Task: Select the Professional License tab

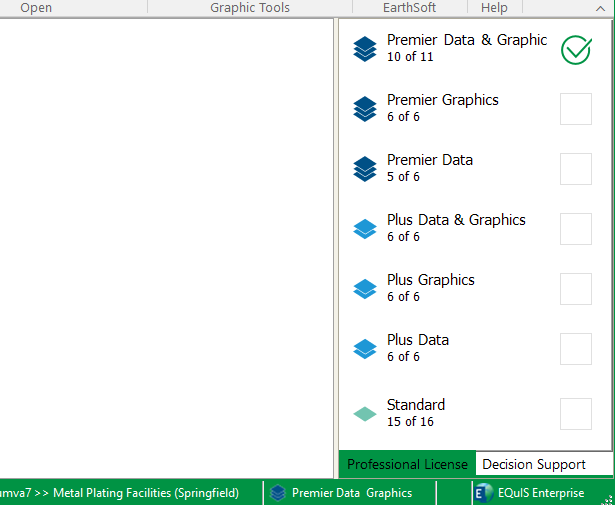Action: [x=407, y=464]
